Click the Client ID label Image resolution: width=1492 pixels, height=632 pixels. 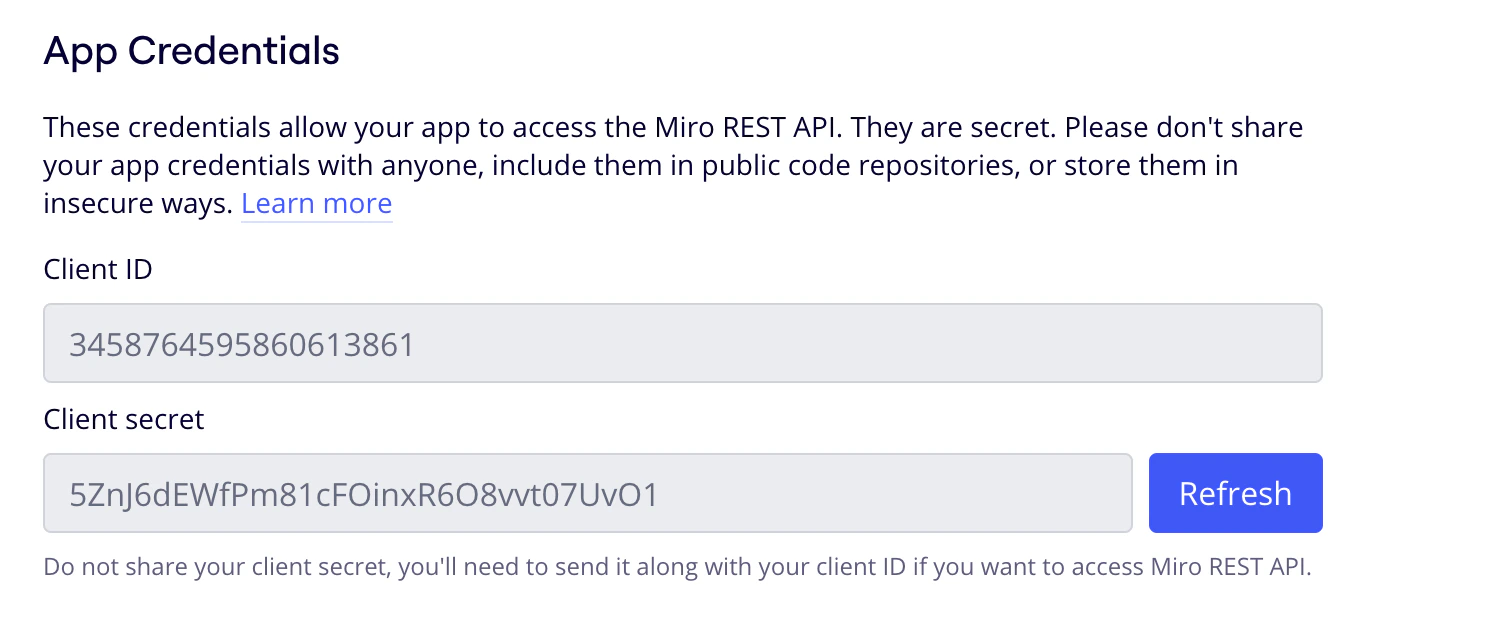point(97,268)
